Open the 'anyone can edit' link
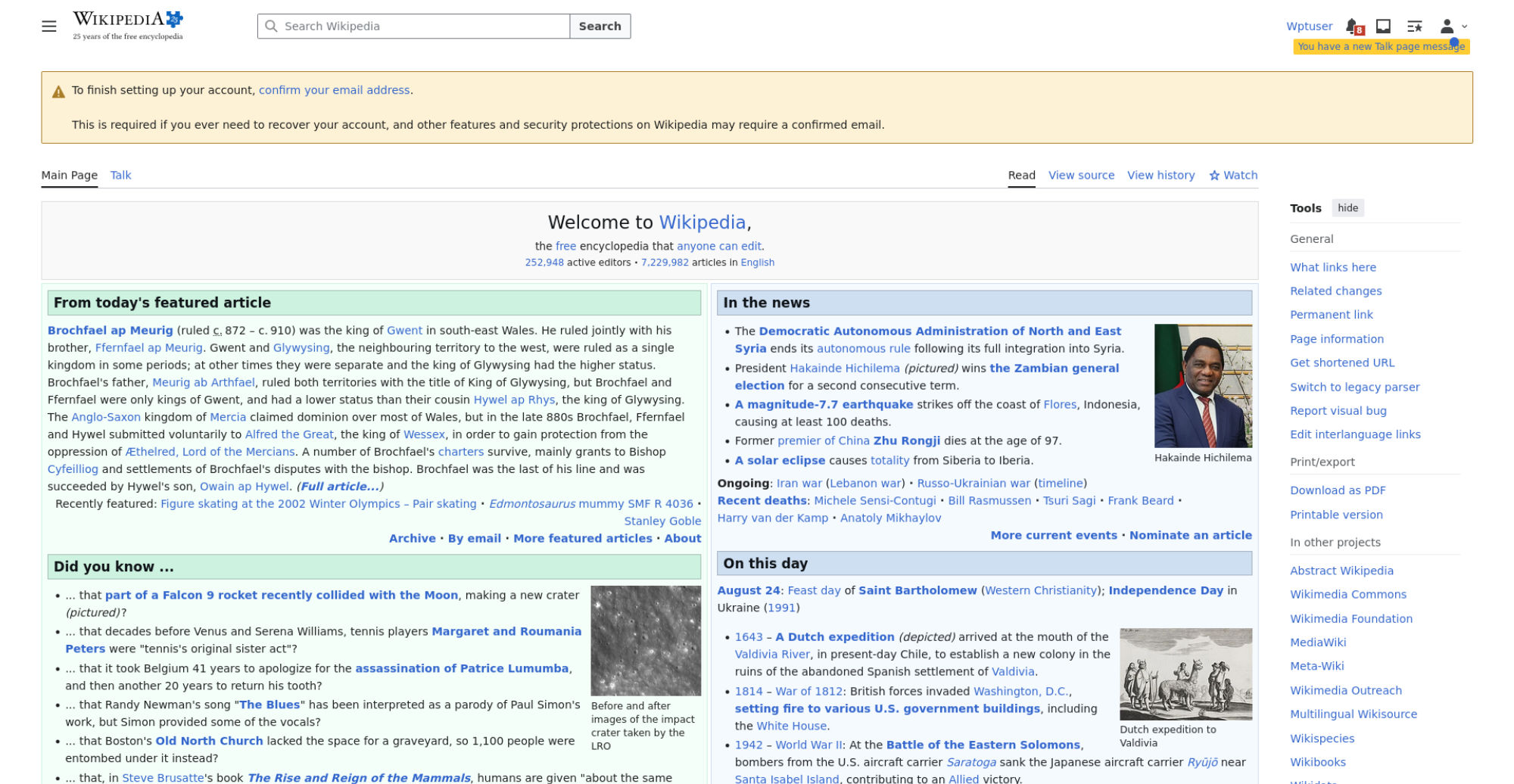1514x784 pixels. tap(719, 246)
